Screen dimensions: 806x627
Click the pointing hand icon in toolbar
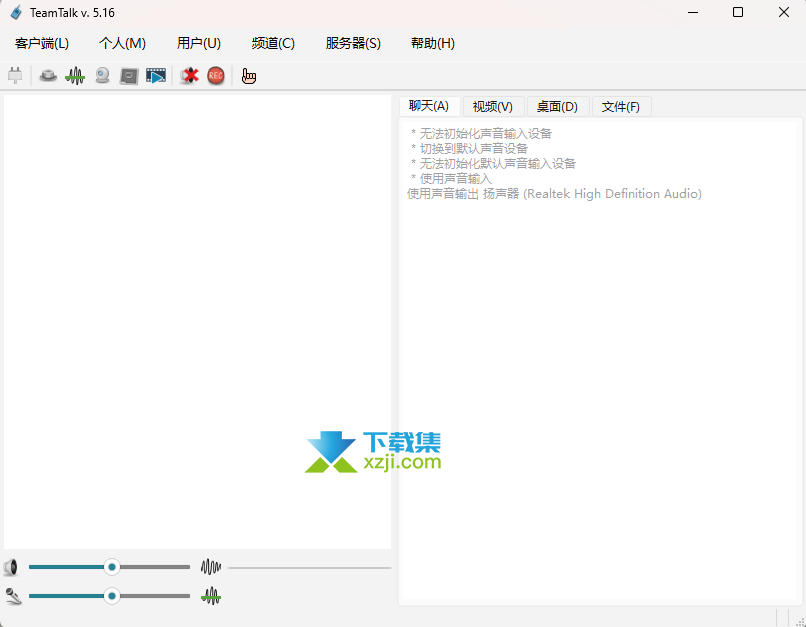[x=249, y=76]
